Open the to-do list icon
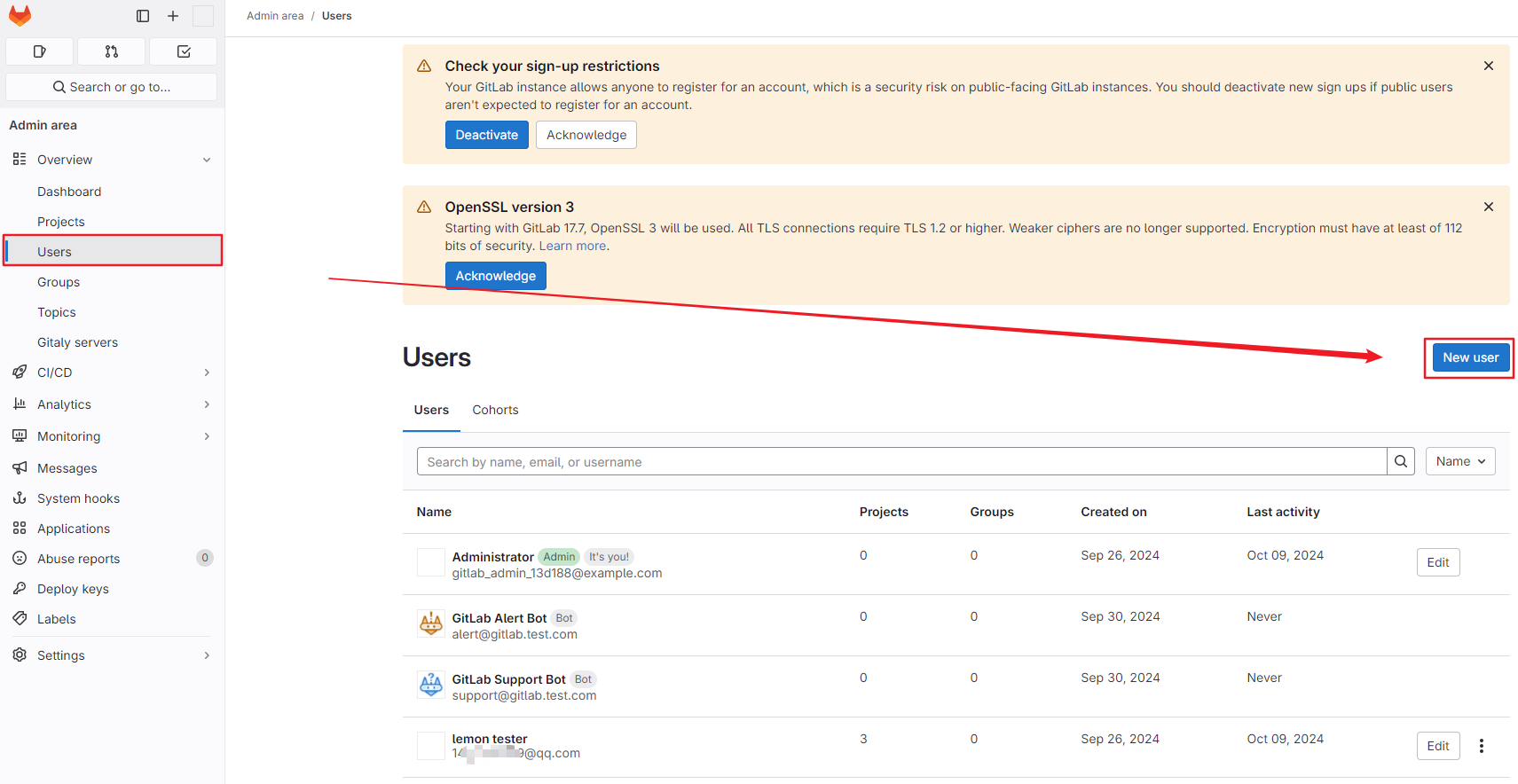Image resolution: width=1518 pixels, height=784 pixels. (184, 51)
